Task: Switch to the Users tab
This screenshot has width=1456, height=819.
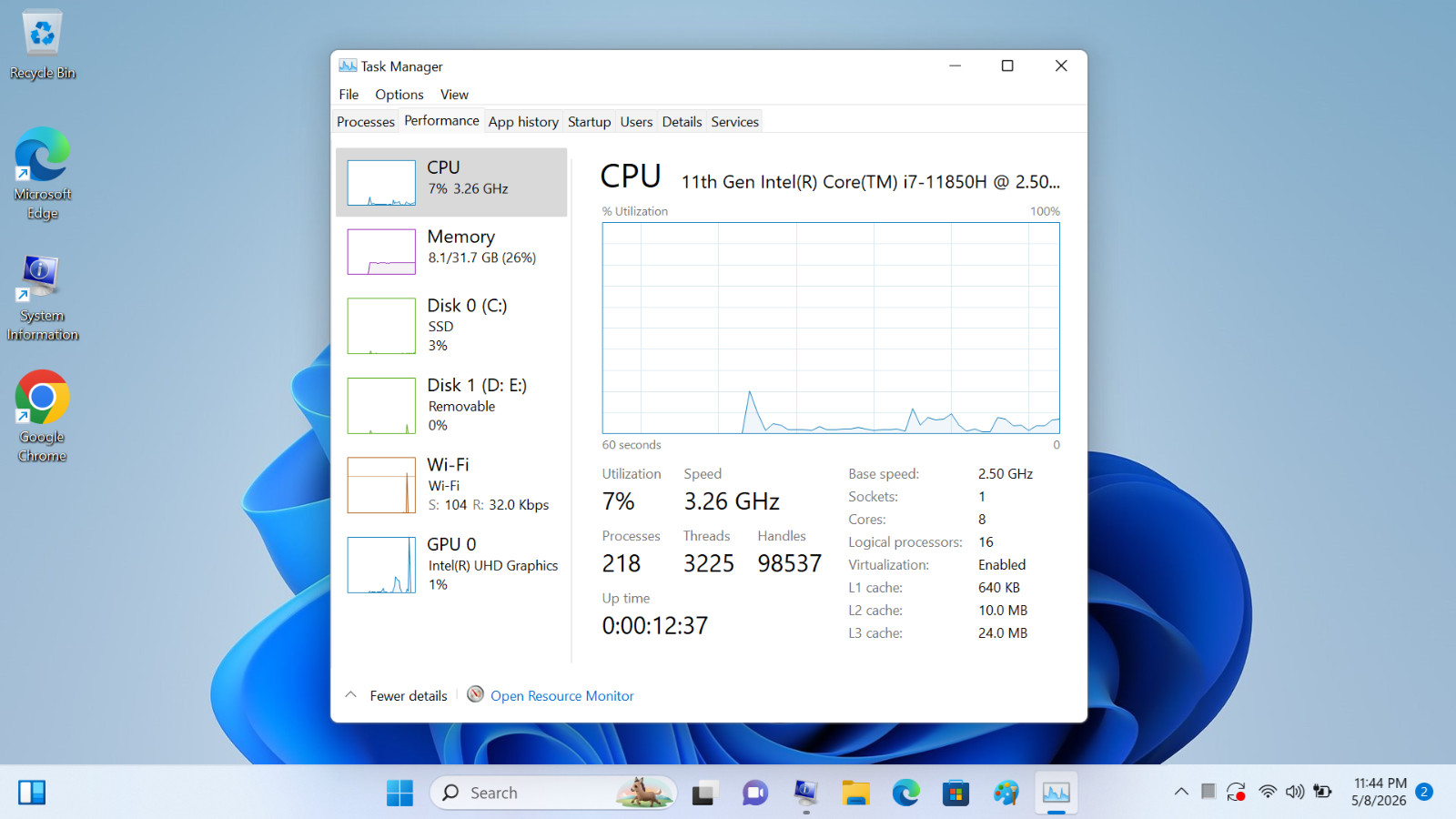Action: click(636, 122)
